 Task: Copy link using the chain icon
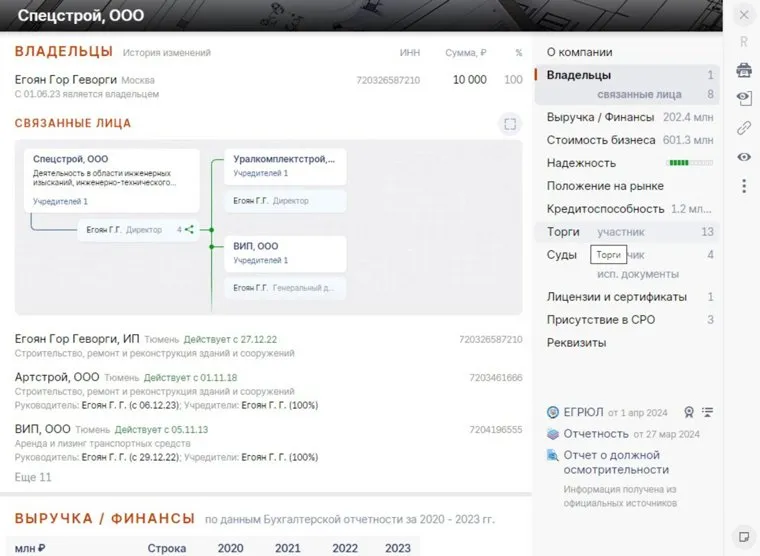pyautogui.click(x=743, y=128)
